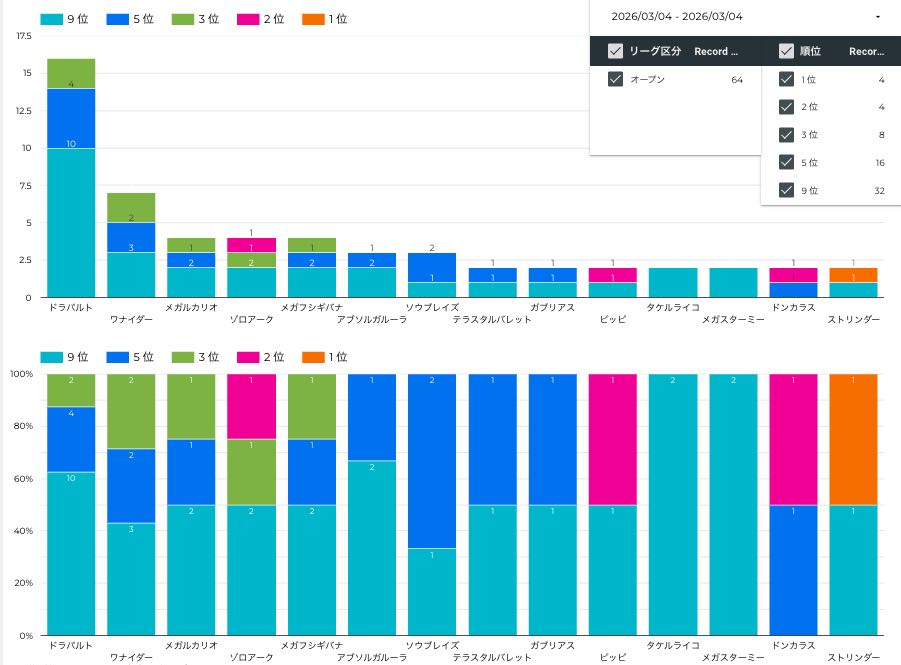Select ドラパルト teal 9位 bar in top chart

(x=71, y=222)
